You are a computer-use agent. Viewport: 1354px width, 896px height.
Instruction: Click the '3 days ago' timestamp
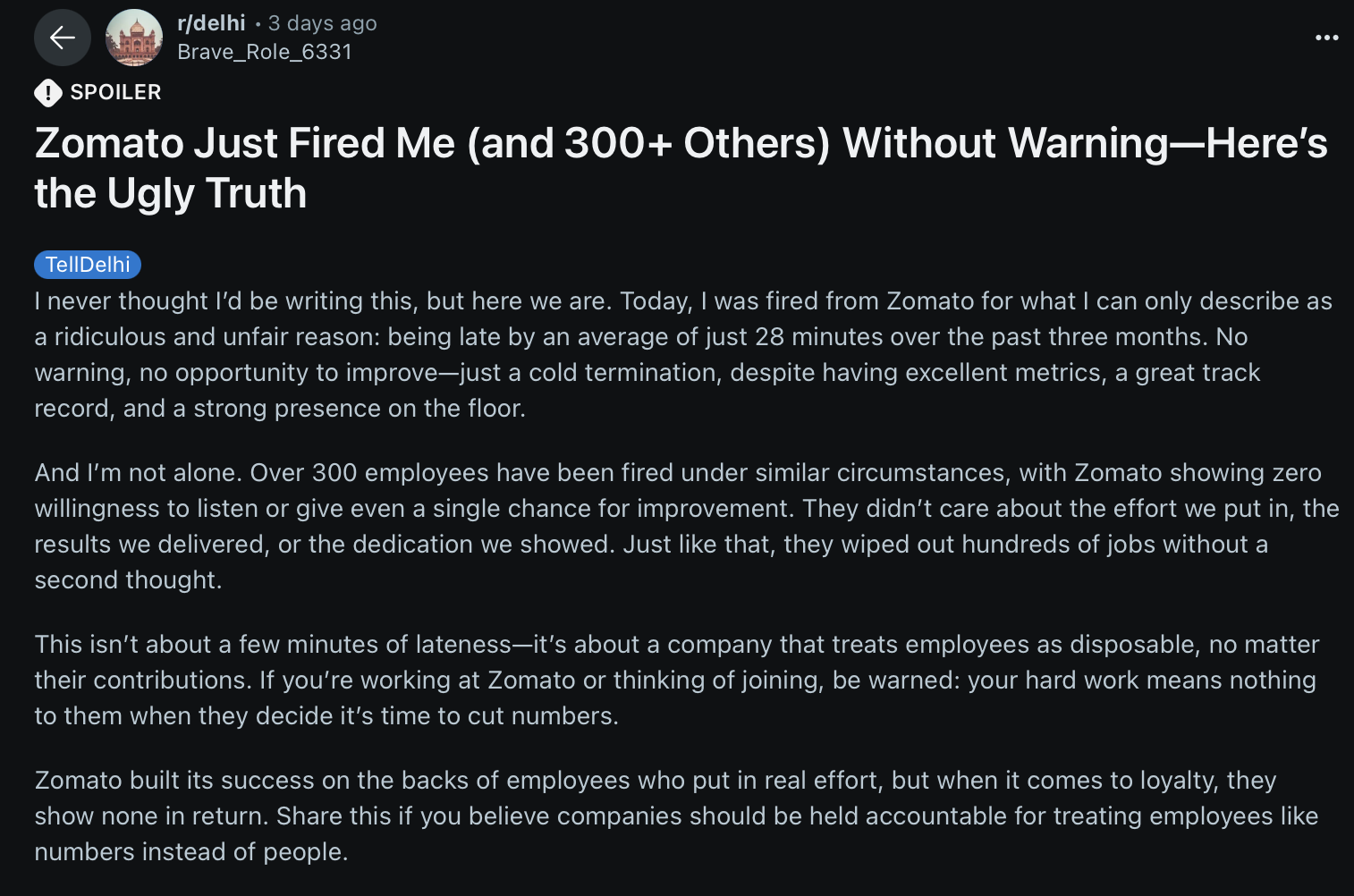[x=323, y=23]
